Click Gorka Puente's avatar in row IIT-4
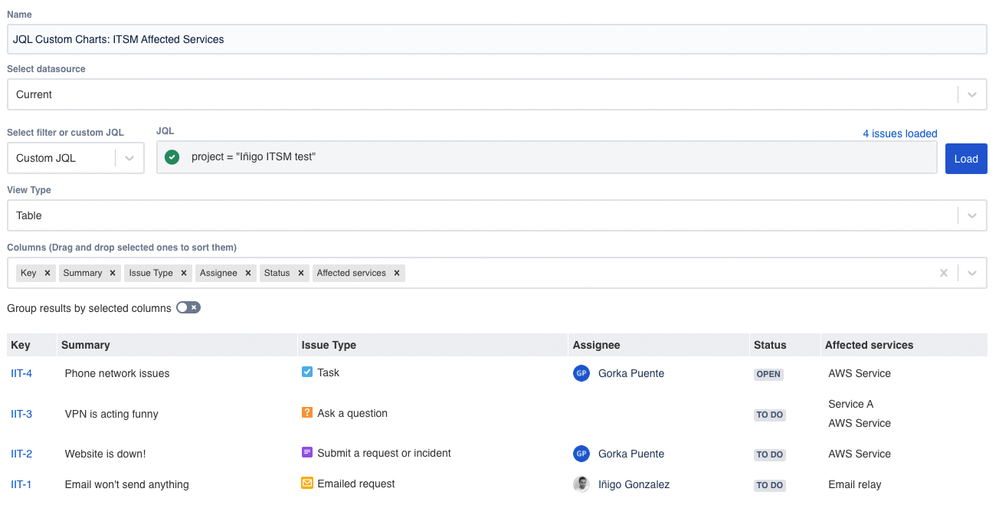The height and width of the screenshot is (512, 999). tap(581, 373)
